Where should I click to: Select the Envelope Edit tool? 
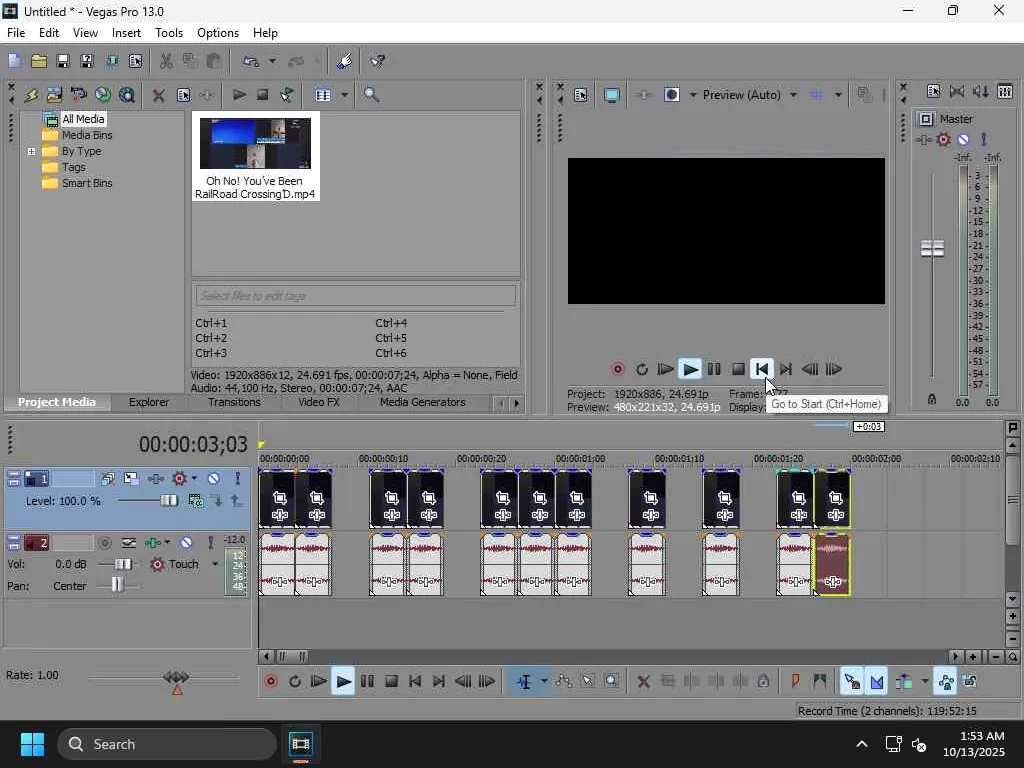point(564,682)
